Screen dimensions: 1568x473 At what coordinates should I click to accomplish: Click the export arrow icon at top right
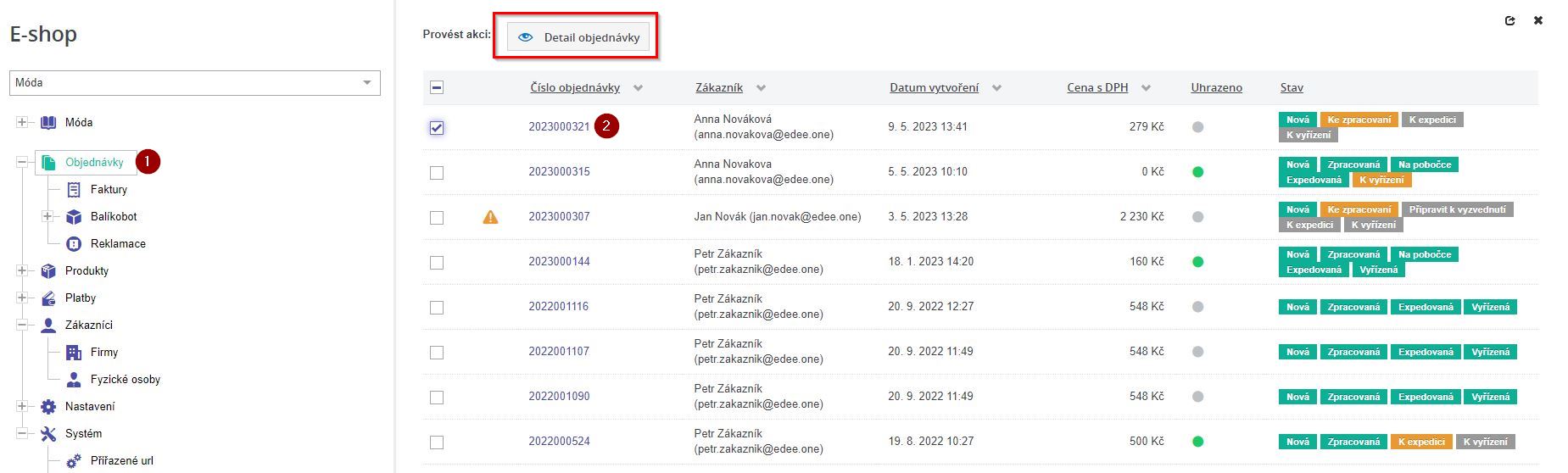pos(1509,21)
